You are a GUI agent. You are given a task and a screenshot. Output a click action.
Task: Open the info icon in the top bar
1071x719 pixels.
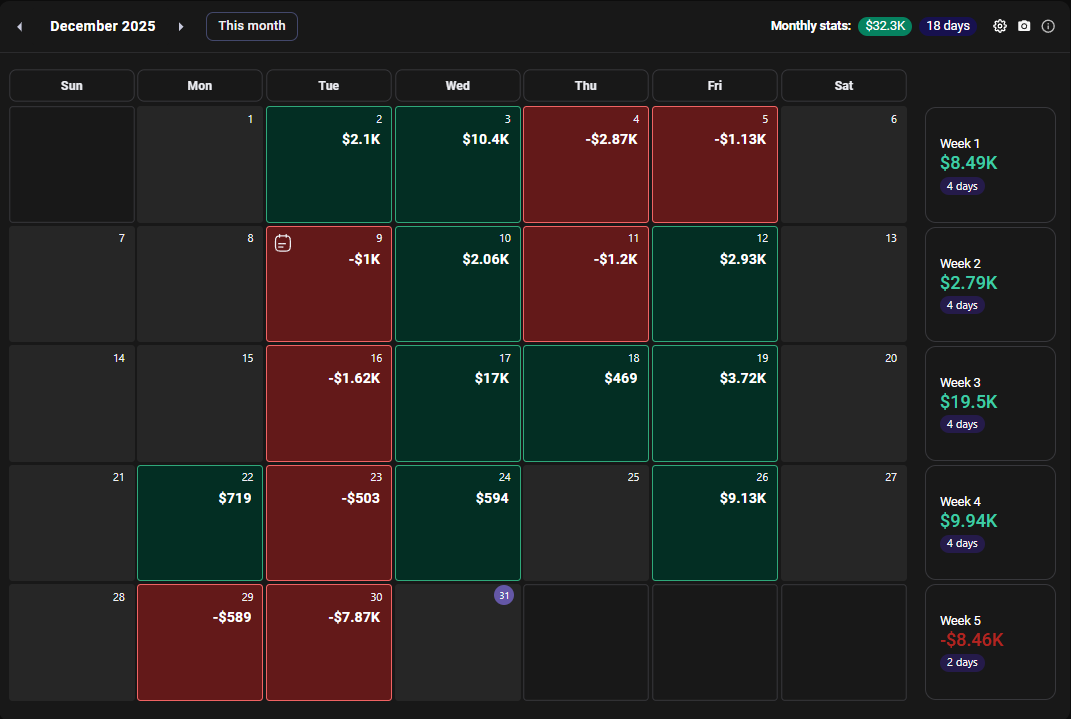(x=1047, y=26)
